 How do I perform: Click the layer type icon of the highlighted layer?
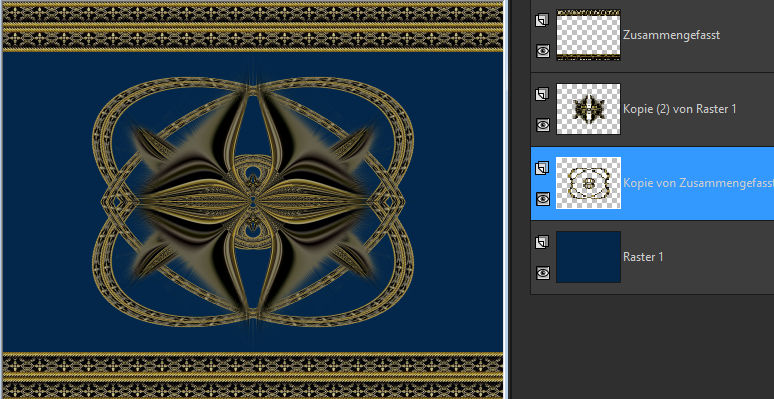542,168
